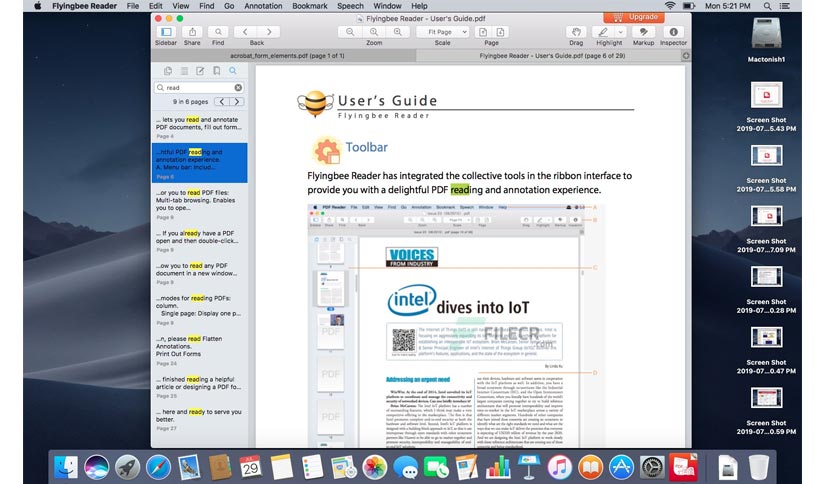836x484 pixels.
Task: Open the Markup tool
Action: point(644,32)
